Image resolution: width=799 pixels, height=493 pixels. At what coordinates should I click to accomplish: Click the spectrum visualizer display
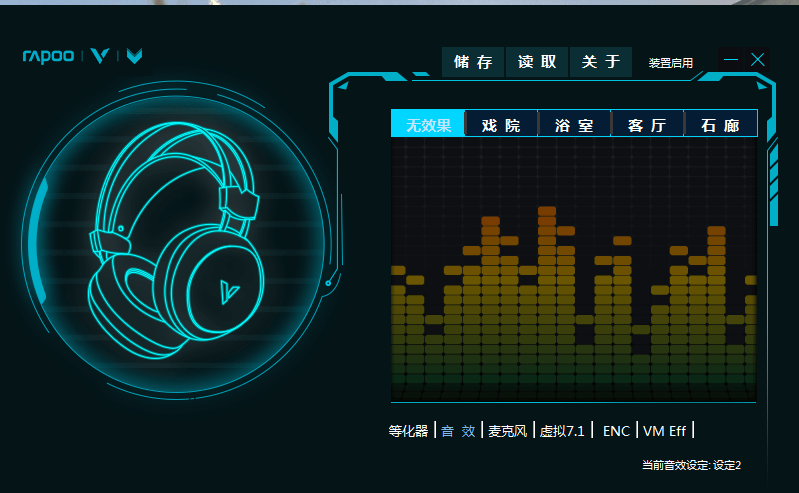(574, 269)
